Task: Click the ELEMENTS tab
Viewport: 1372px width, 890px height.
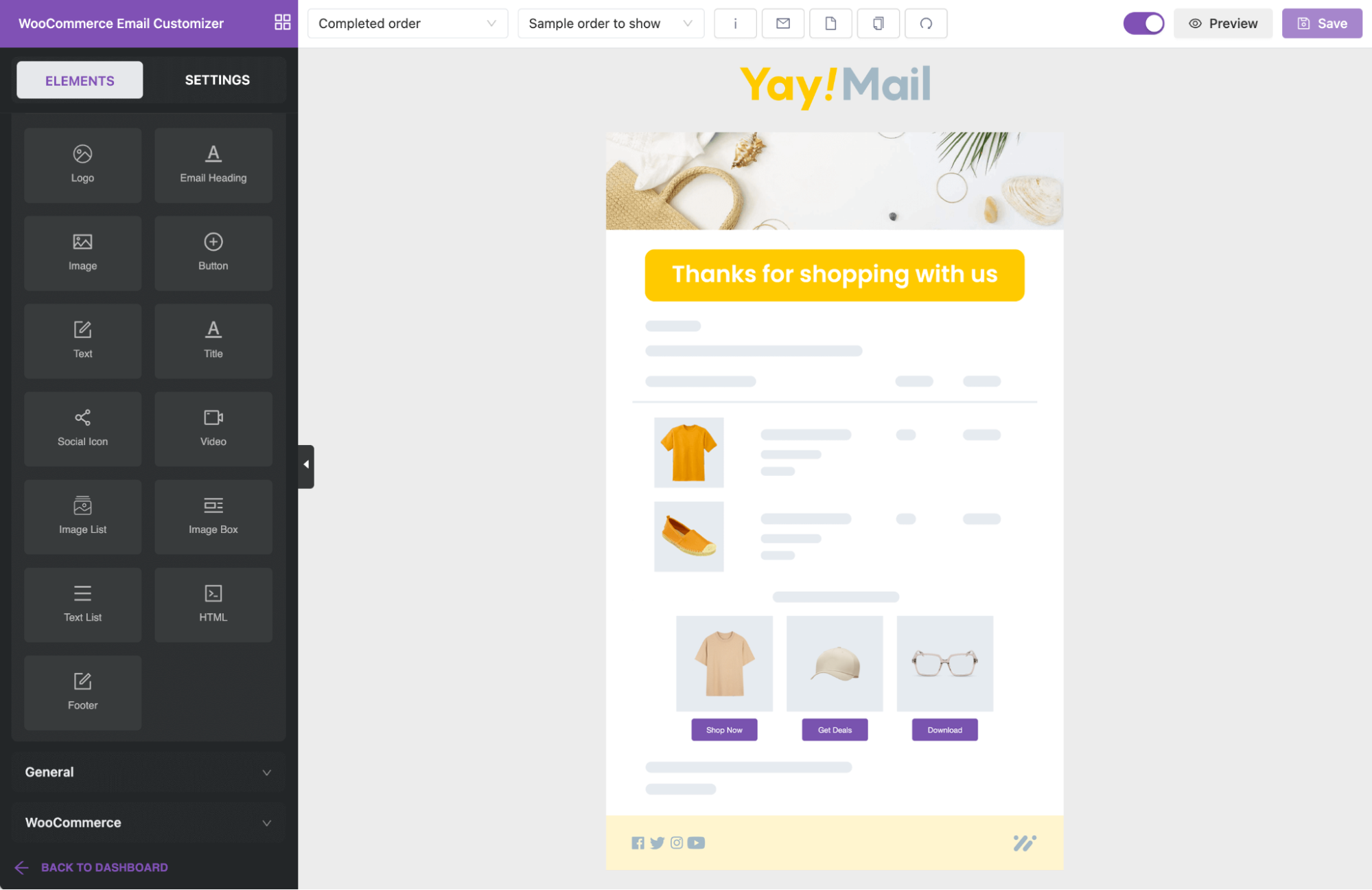Action: pyautogui.click(x=79, y=79)
